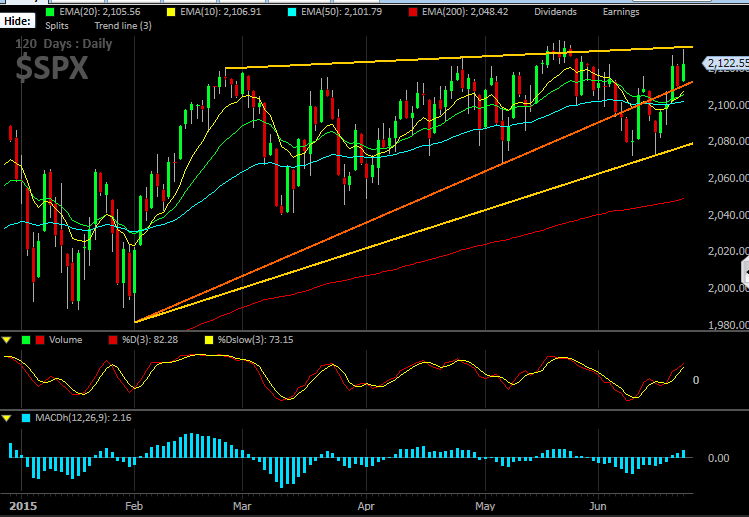Image resolution: width=749 pixels, height=517 pixels.
Task: Click the 1,980.00 price axis label
Action: coord(728,325)
